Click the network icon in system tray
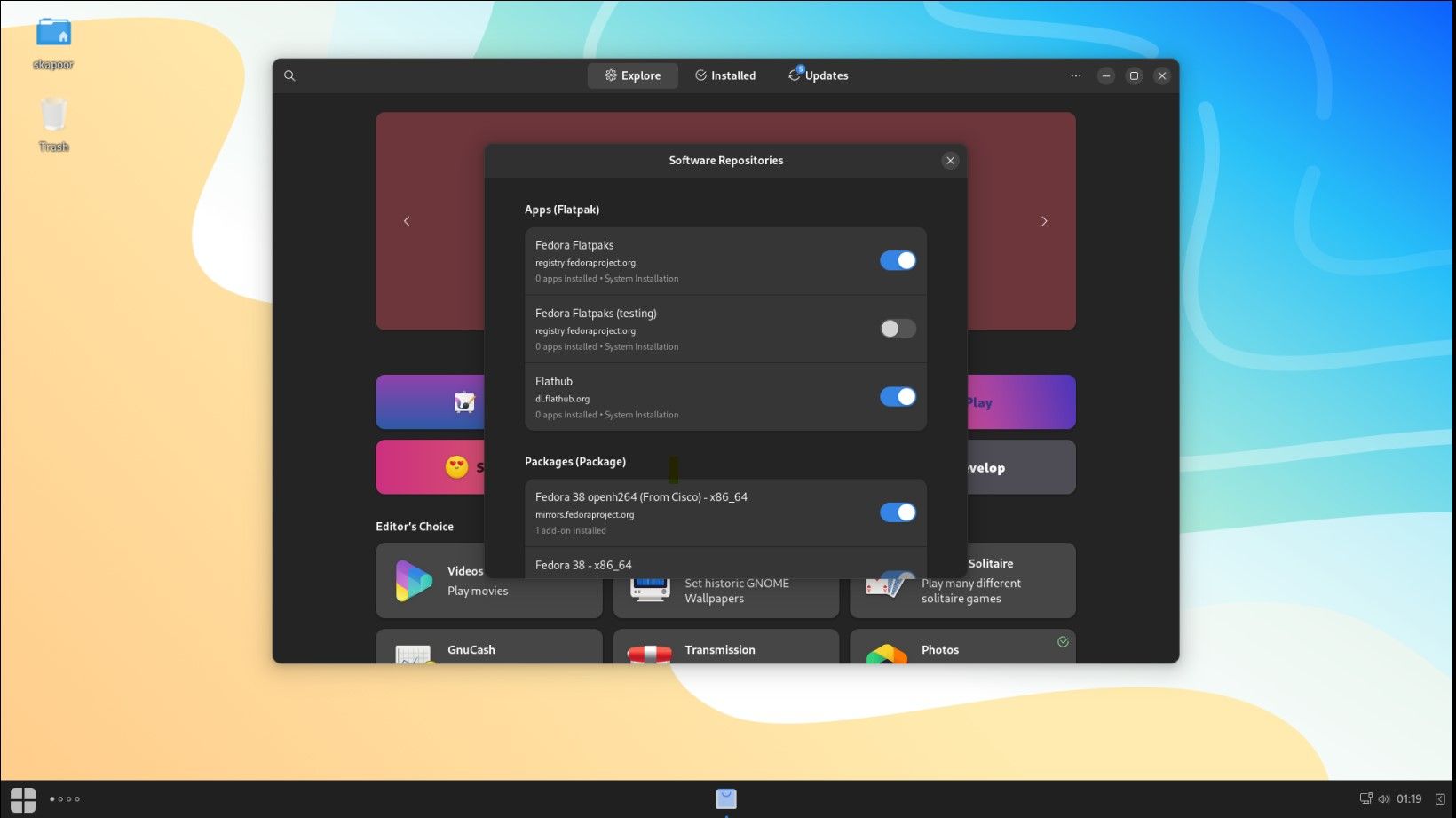The width and height of the screenshot is (1456, 818). pos(1365,798)
